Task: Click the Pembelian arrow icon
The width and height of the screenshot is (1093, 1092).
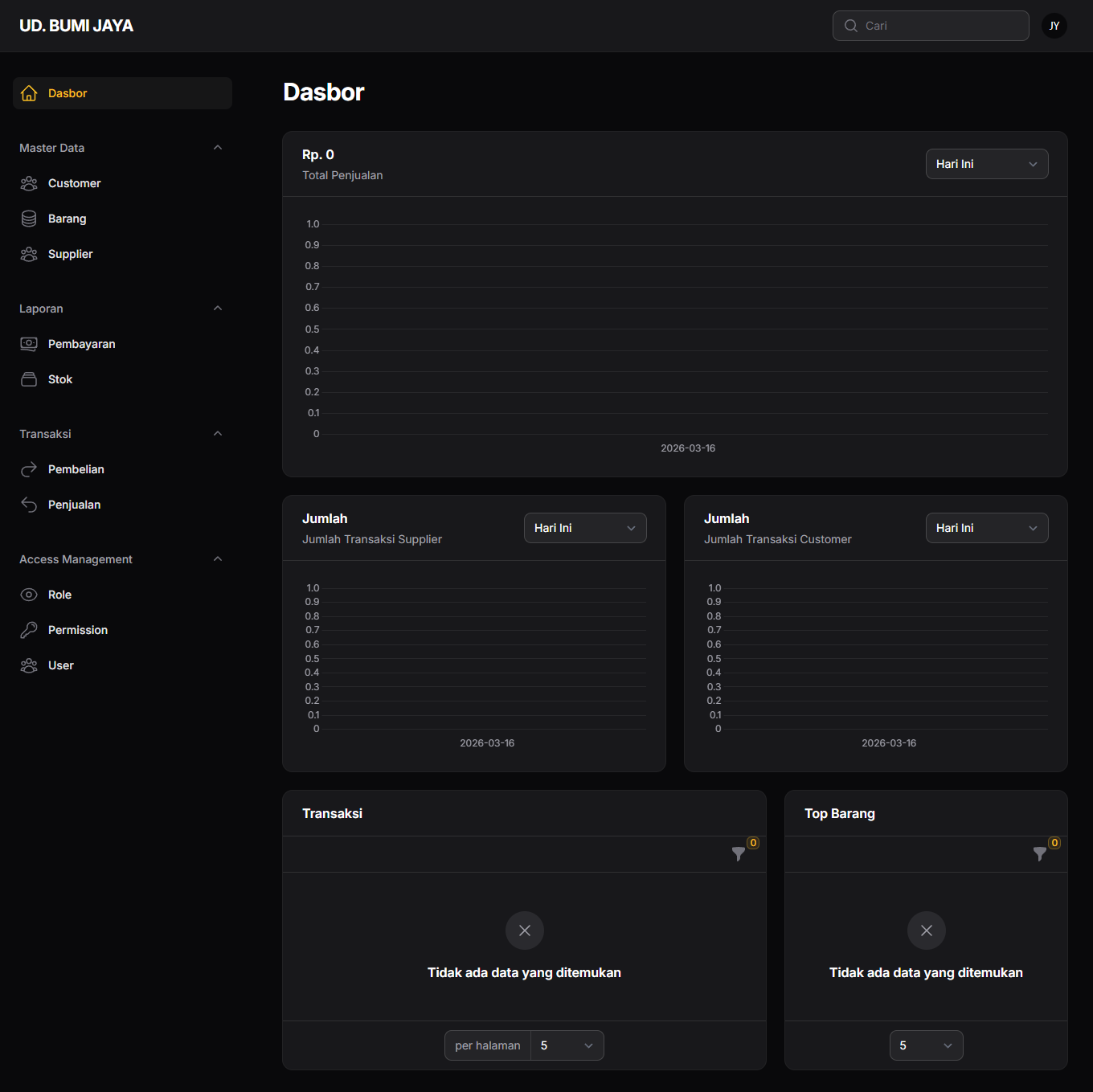Action: click(x=29, y=469)
